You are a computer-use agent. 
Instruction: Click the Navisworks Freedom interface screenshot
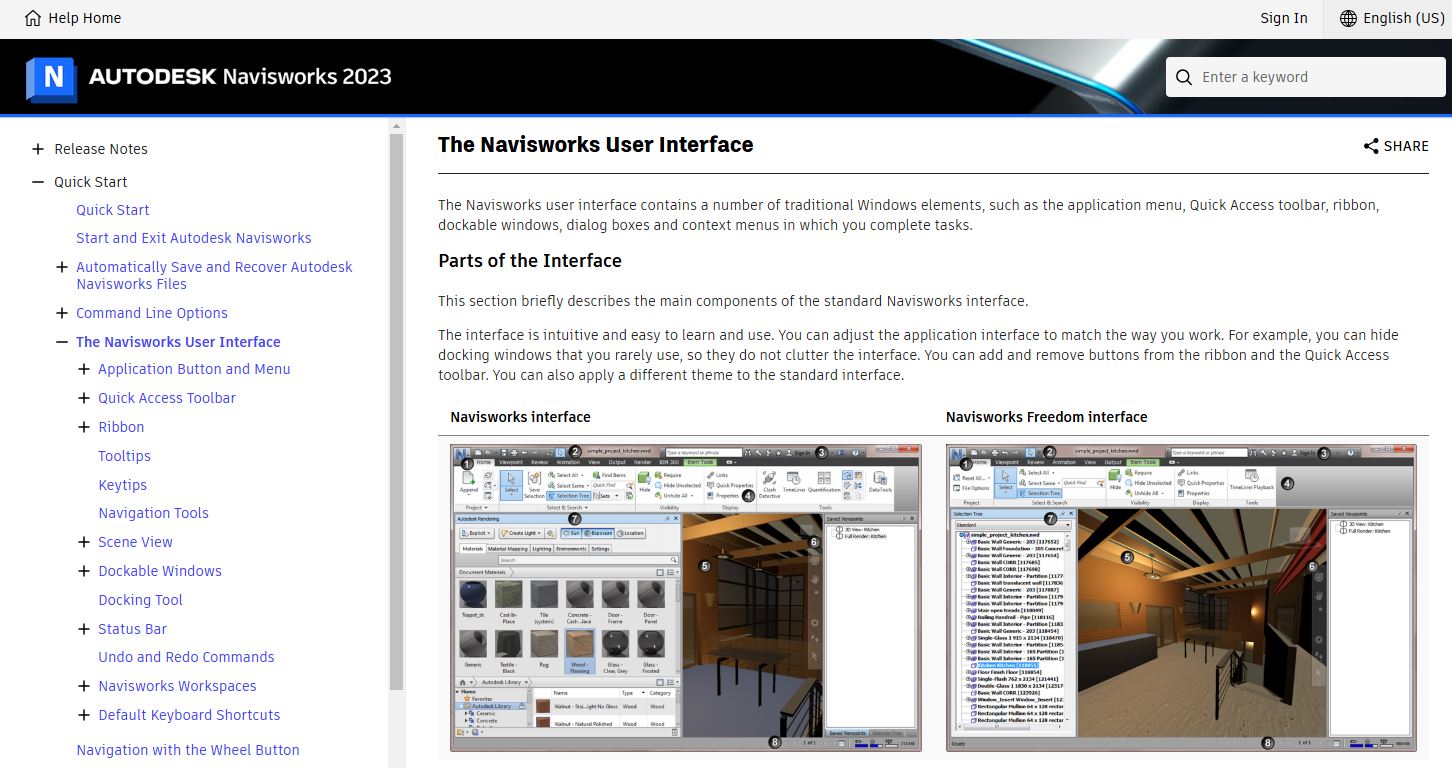pyautogui.click(x=1181, y=598)
